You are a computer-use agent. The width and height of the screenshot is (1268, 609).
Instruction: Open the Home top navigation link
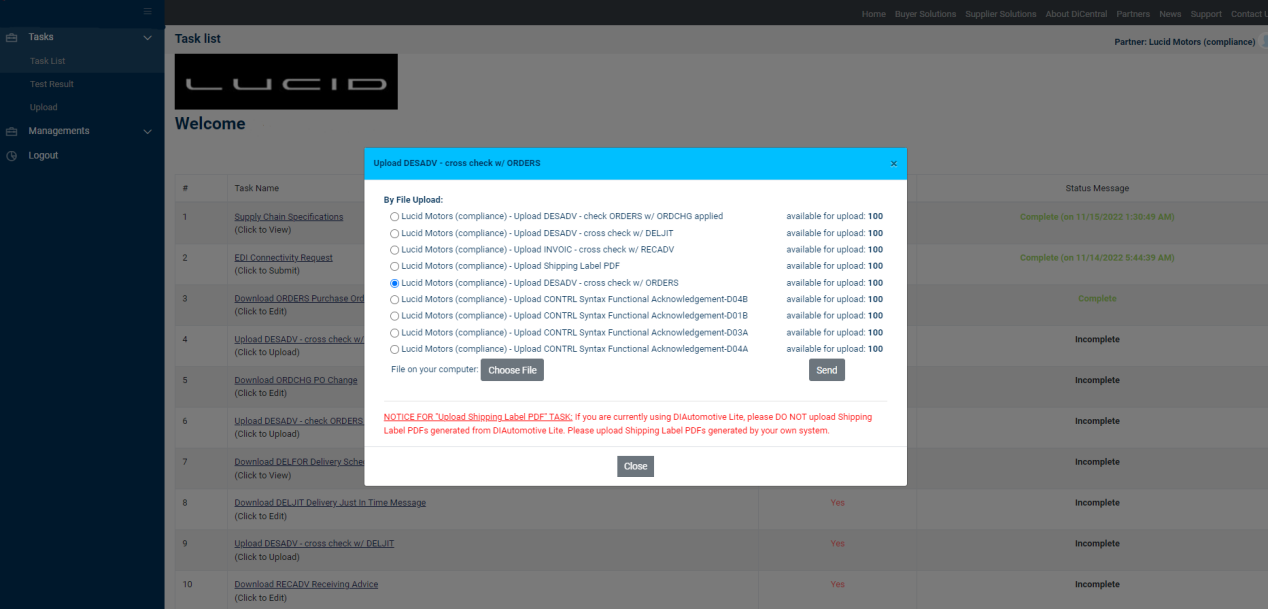(x=874, y=14)
